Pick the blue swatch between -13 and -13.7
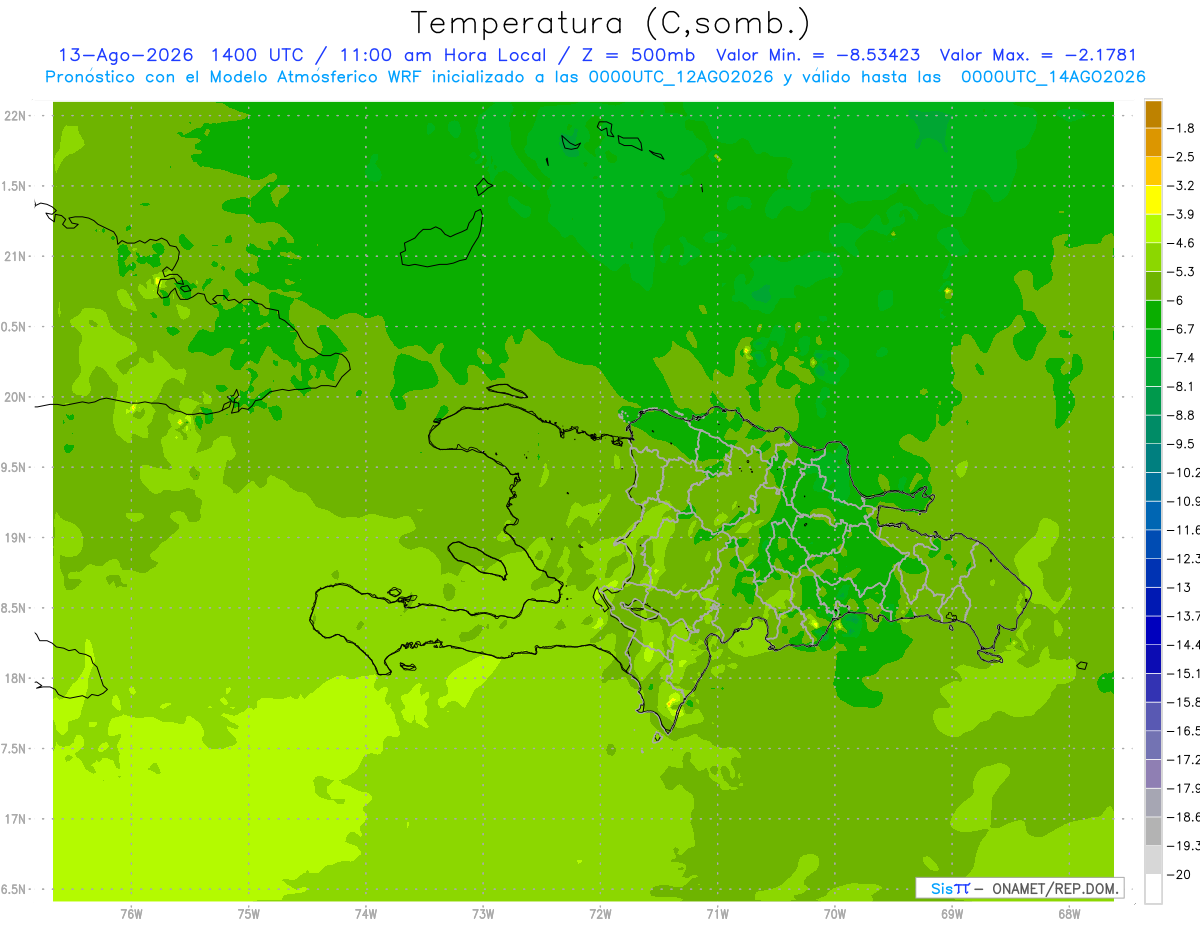The width and height of the screenshot is (1200, 927). point(1153,601)
